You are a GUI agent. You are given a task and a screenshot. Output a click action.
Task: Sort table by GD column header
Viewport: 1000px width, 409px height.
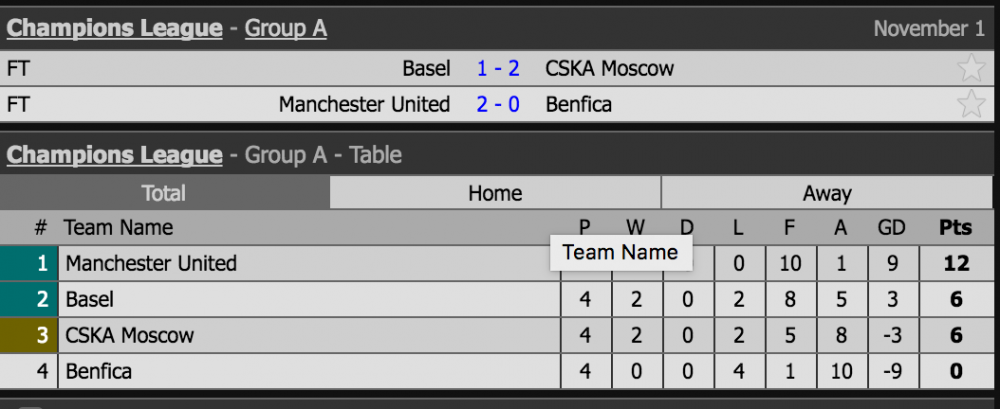pos(891,228)
